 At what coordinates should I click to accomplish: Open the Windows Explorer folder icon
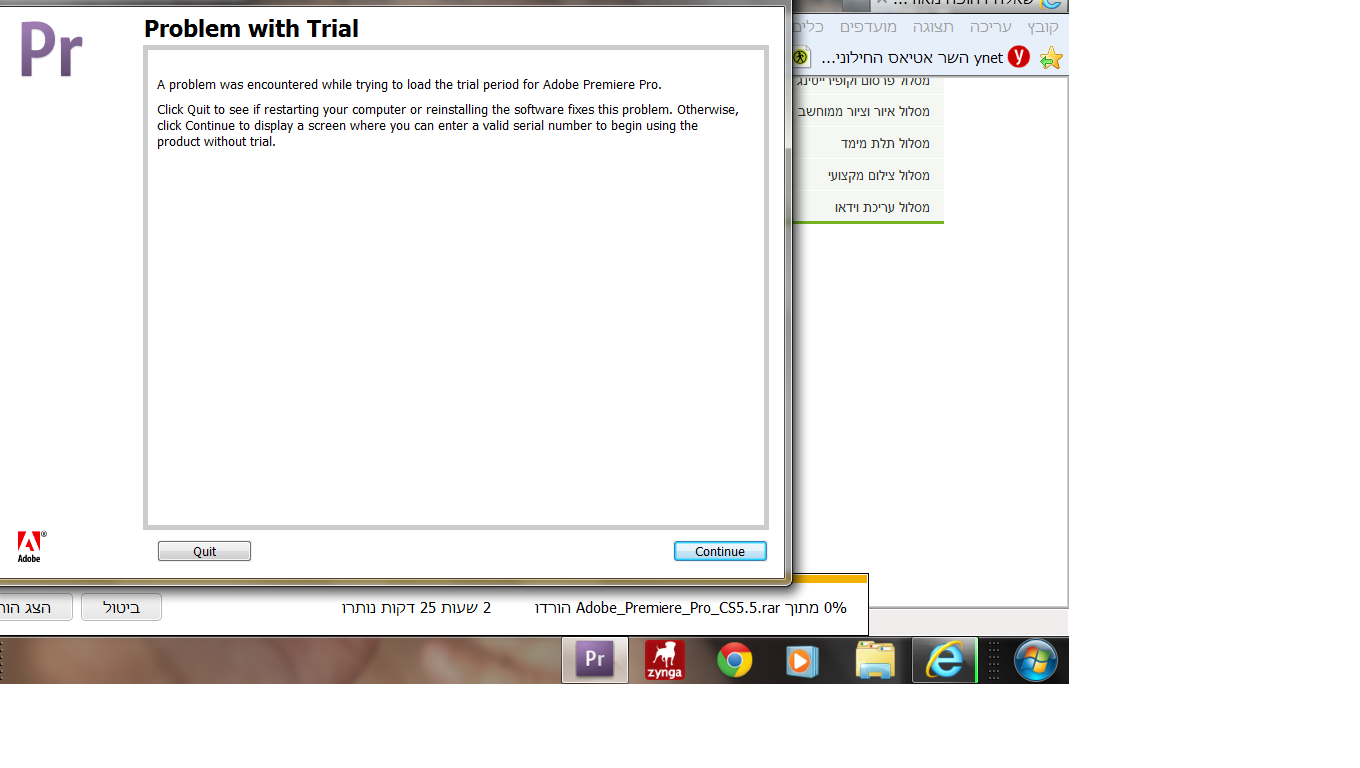[x=875, y=660]
